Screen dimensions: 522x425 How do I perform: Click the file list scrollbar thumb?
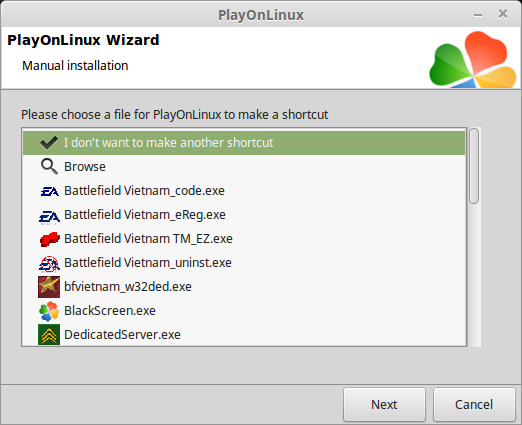(474, 166)
